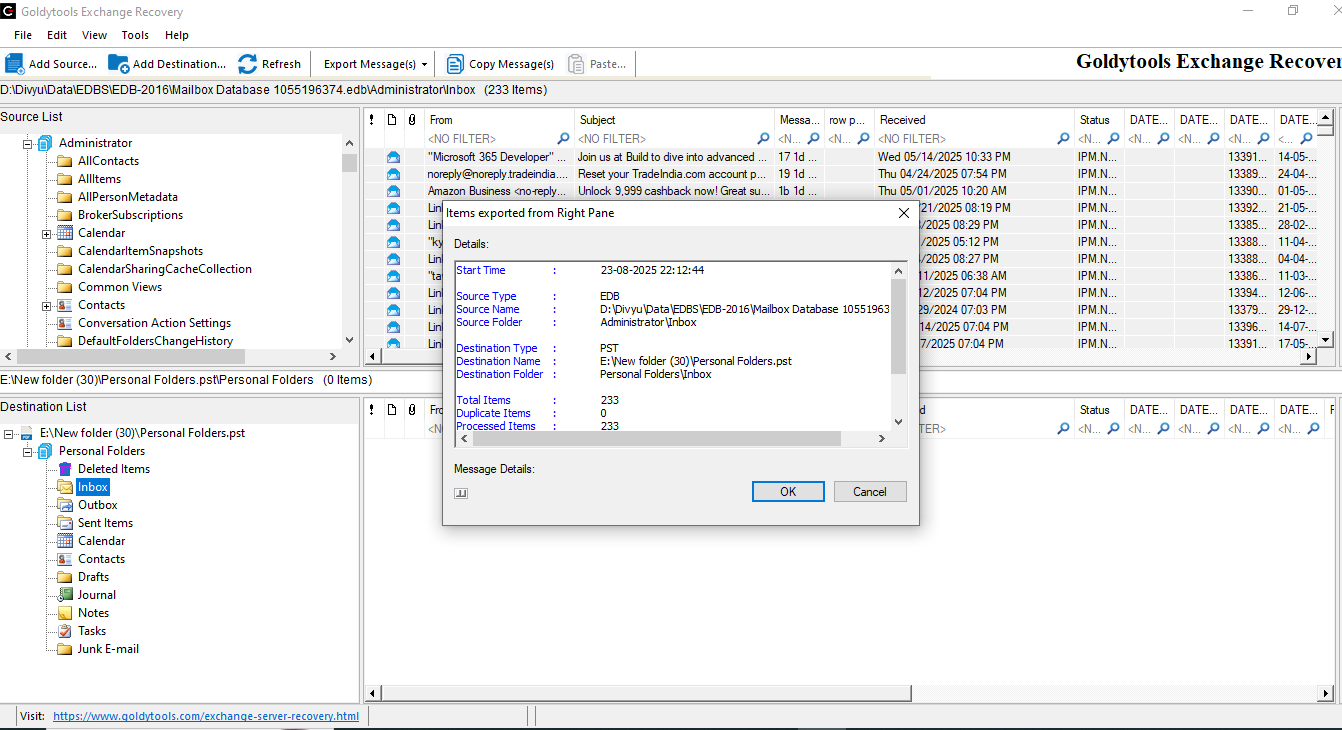Open the View menu

(94, 35)
